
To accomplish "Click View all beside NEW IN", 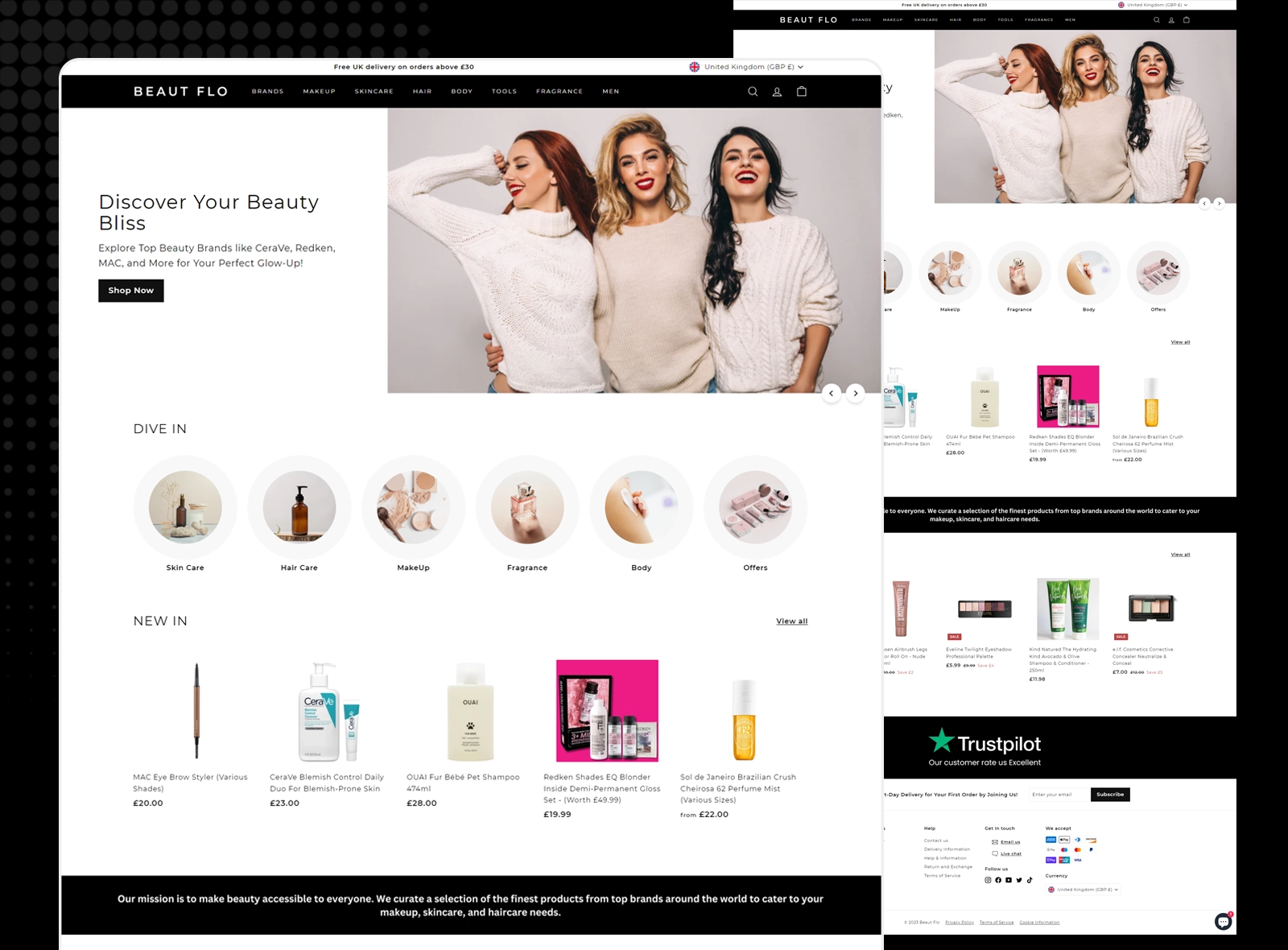I will click(x=792, y=622).
